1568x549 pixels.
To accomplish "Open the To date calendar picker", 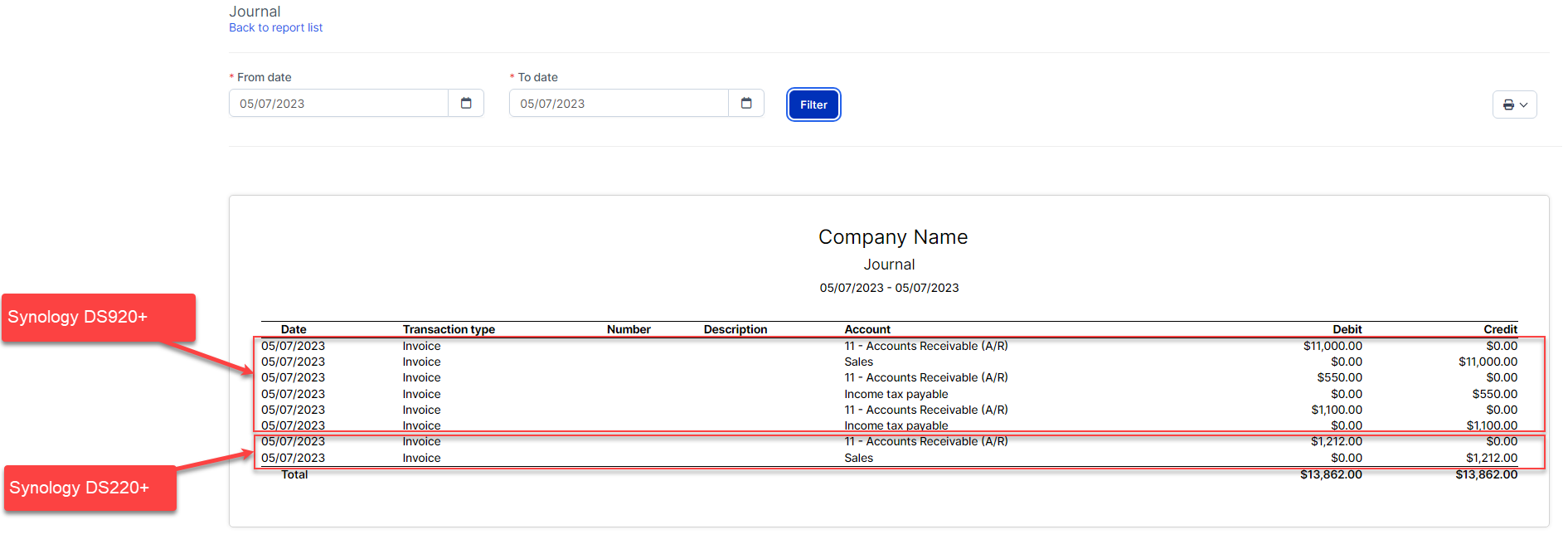I will (746, 104).
